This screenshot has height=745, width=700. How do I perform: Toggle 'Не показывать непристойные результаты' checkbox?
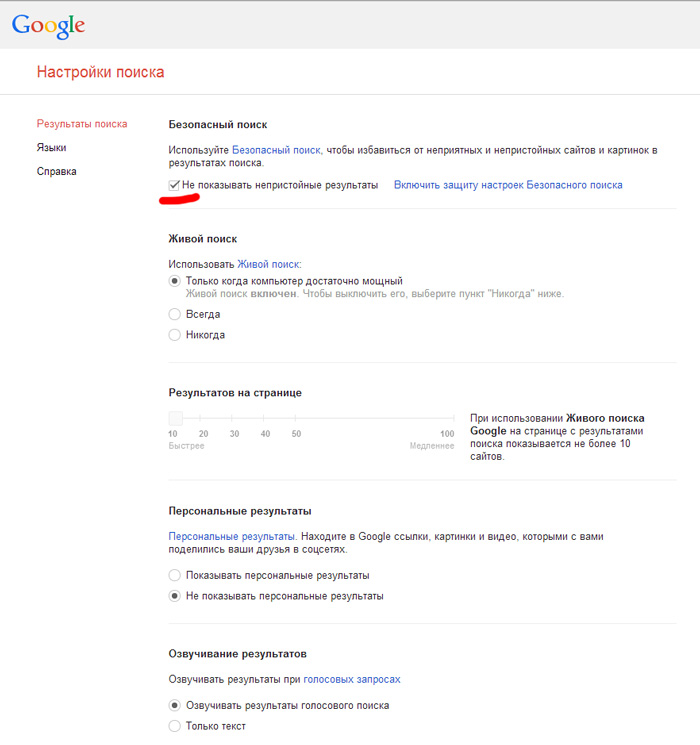pyautogui.click(x=175, y=185)
